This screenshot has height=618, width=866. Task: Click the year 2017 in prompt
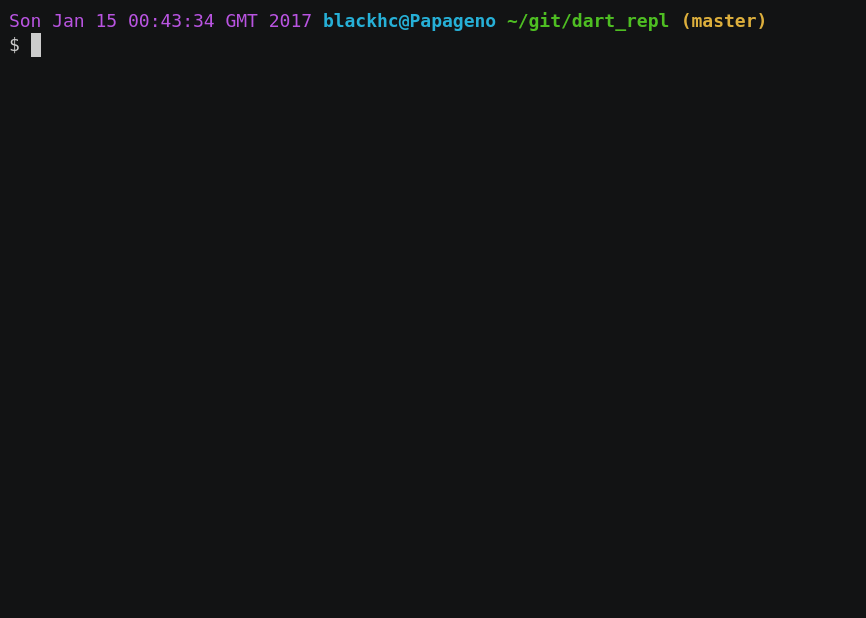[290, 21]
